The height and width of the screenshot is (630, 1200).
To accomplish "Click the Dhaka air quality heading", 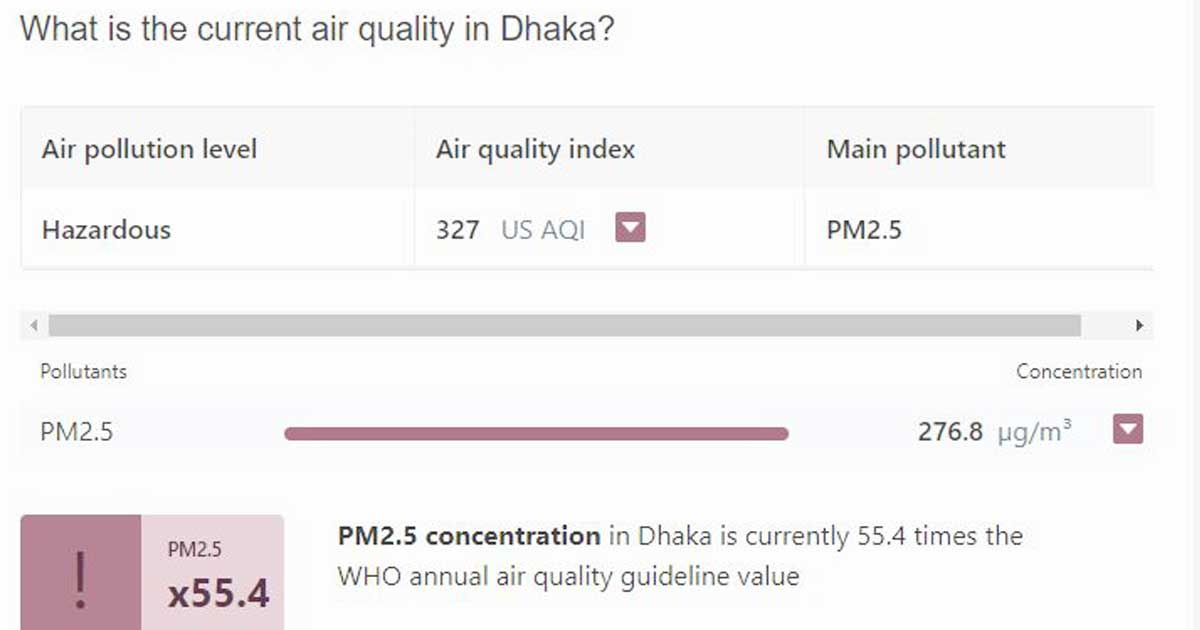I will (x=317, y=28).
